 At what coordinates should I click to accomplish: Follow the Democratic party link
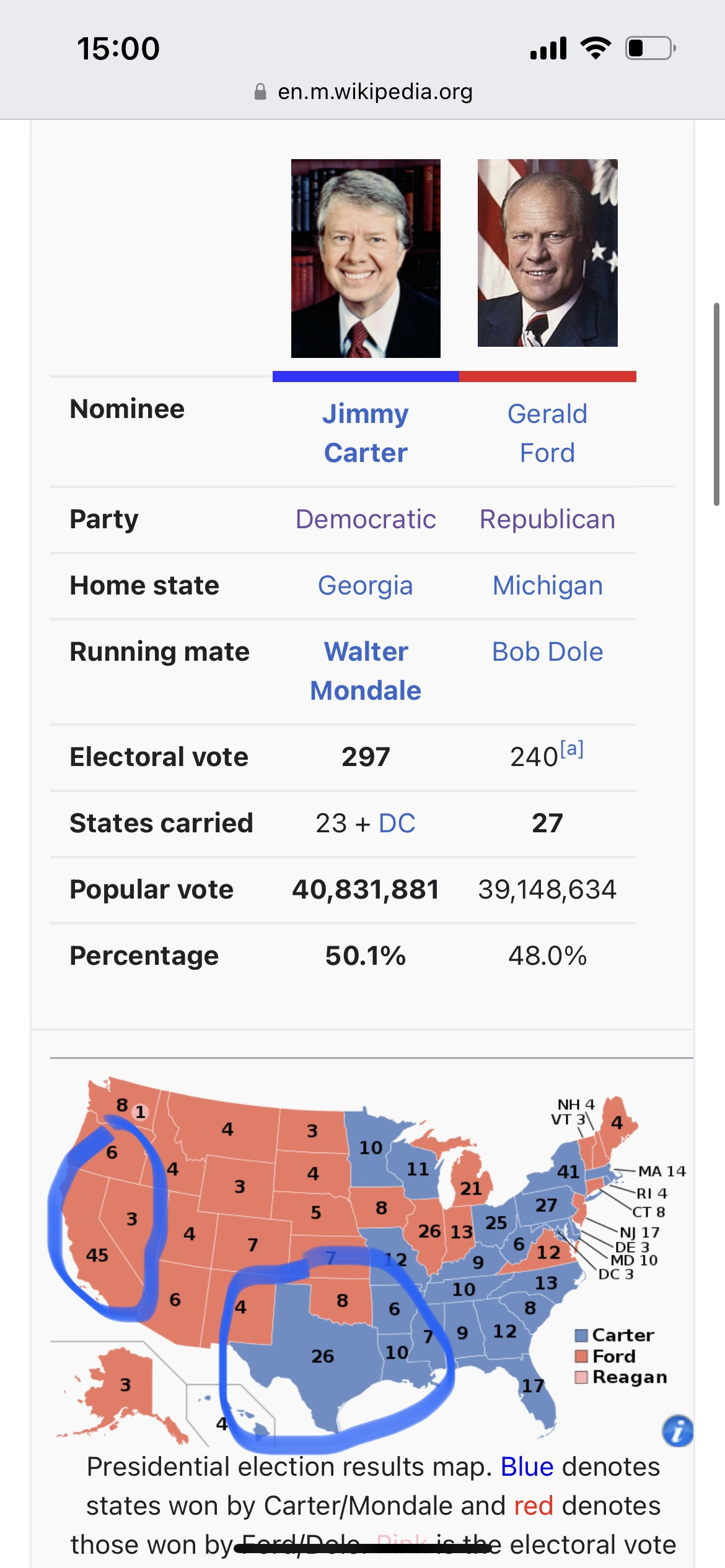coord(366,520)
